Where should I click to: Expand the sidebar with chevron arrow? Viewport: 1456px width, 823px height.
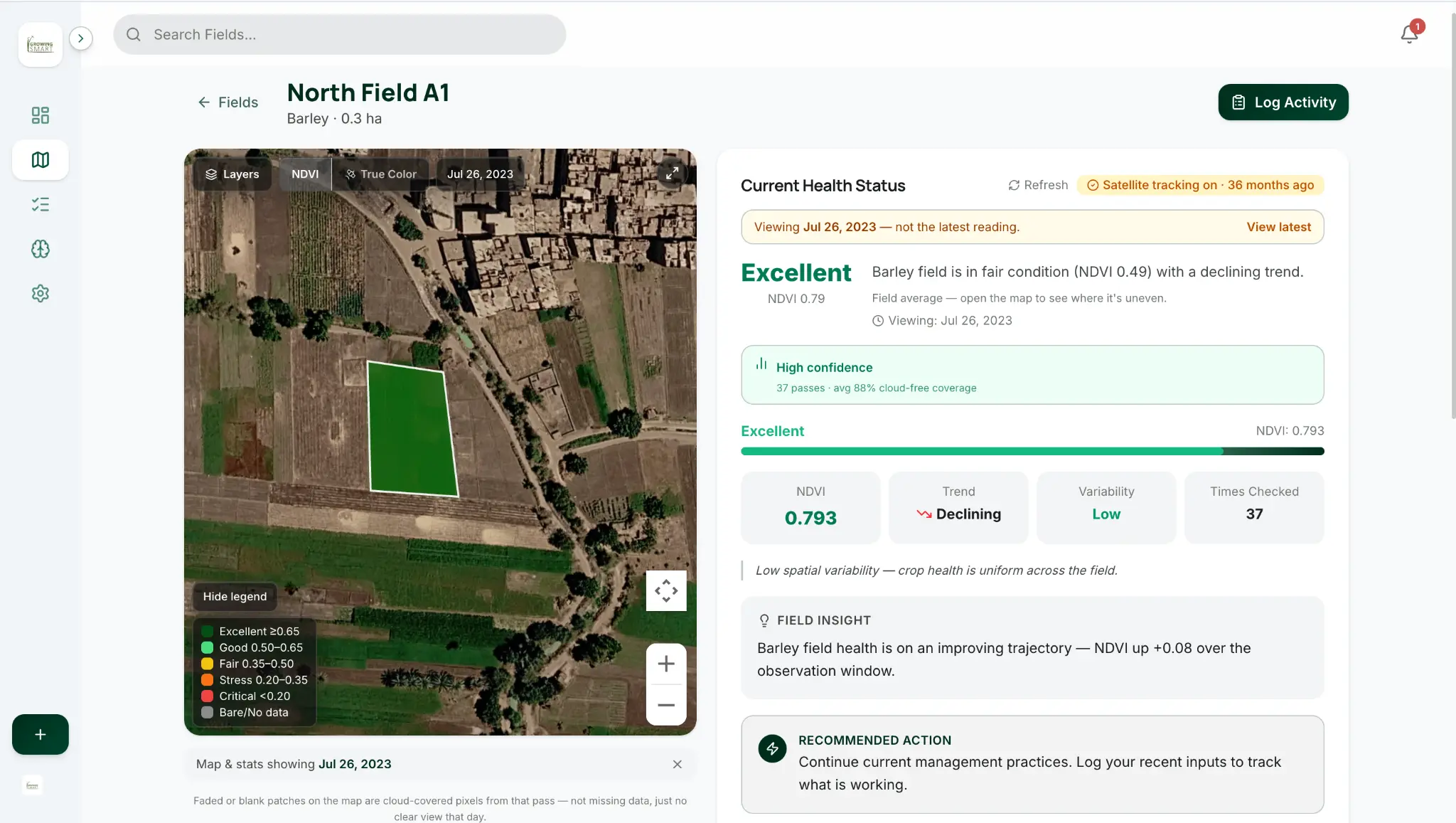[81, 38]
